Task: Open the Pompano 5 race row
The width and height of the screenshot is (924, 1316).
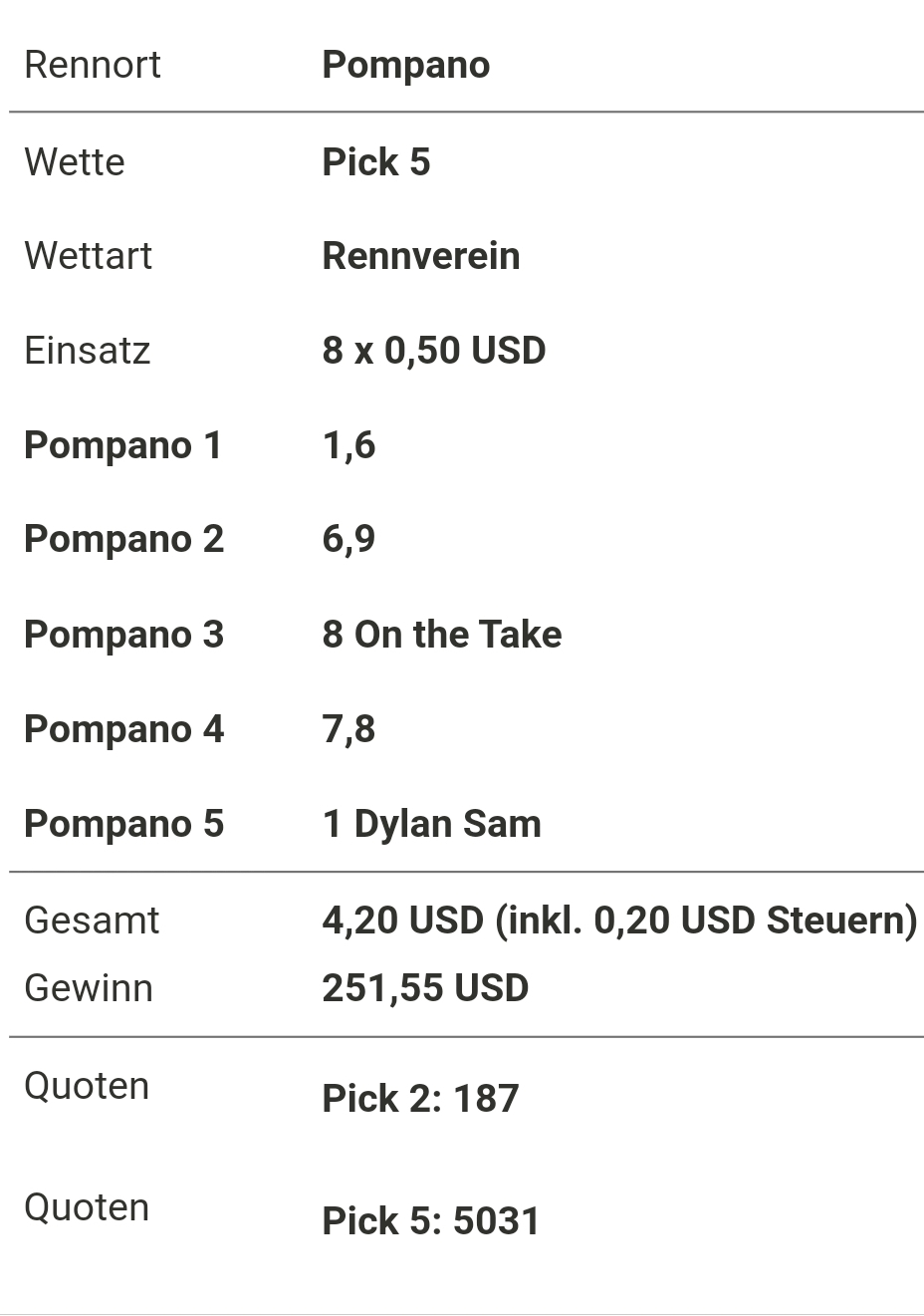Action: point(466,824)
